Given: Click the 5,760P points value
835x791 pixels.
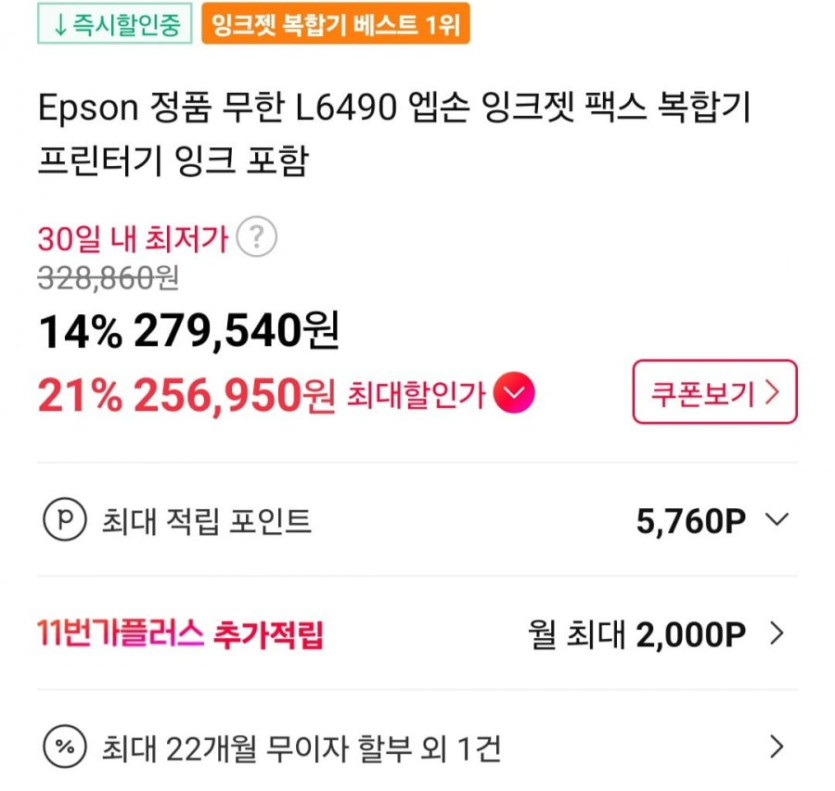Looking at the screenshot, I should click(x=691, y=521).
